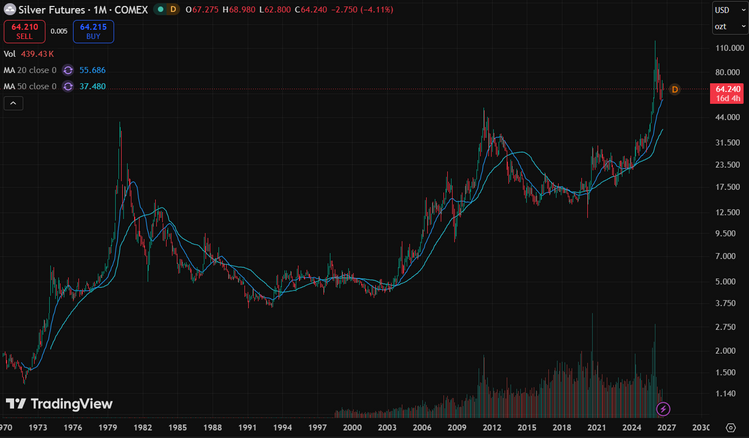The width and height of the screenshot is (749, 438).
Task: Click the 2000 time axis label
Action: (352, 428)
